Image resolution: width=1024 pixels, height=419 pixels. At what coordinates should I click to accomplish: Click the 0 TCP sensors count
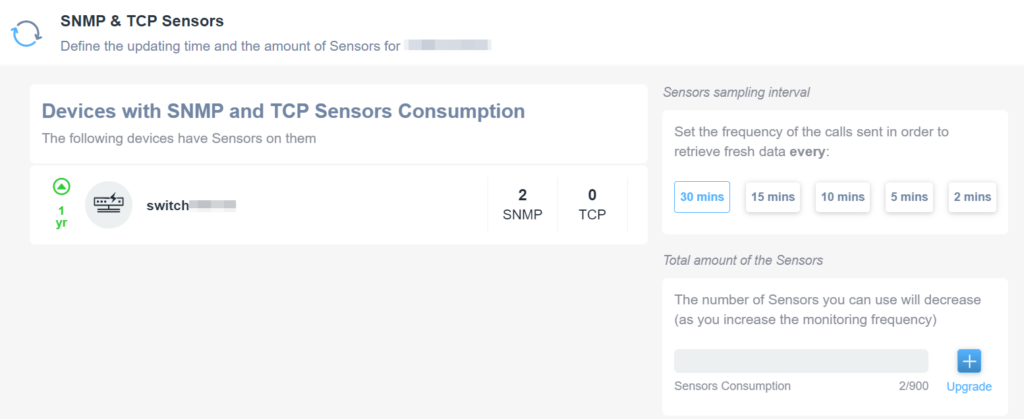pos(592,204)
